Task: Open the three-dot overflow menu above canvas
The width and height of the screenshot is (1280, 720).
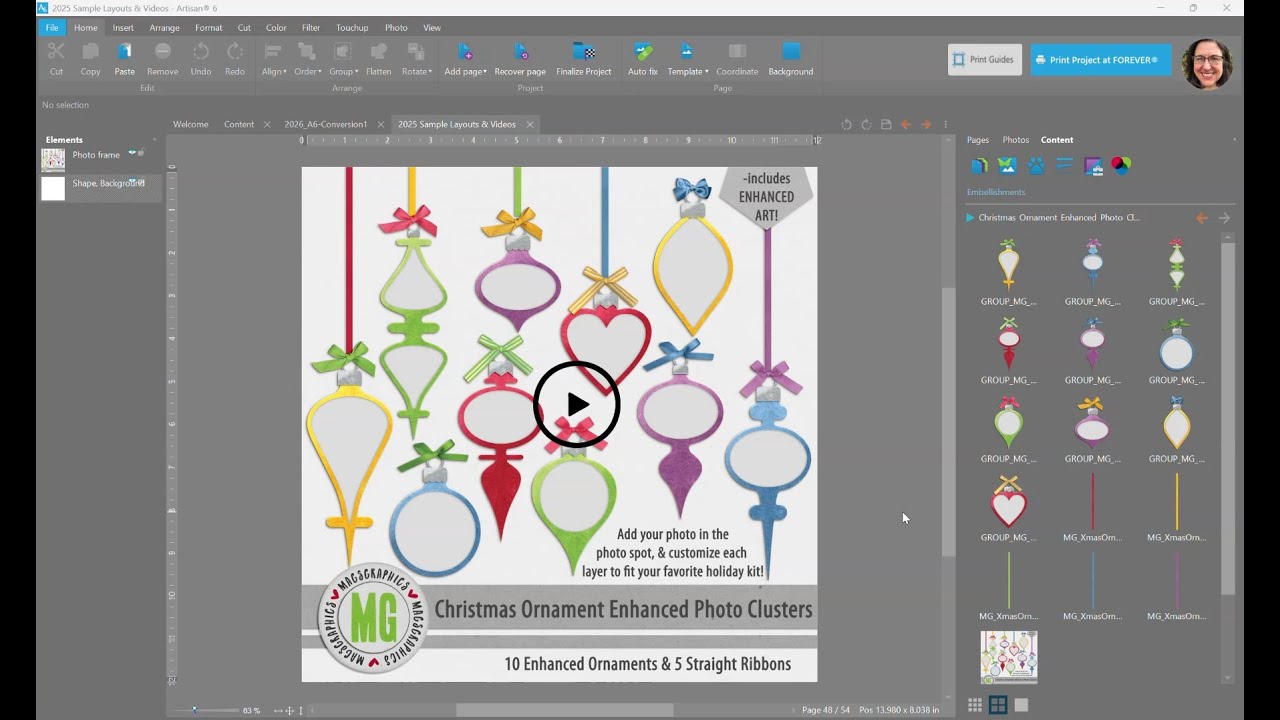Action: (x=945, y=125)
